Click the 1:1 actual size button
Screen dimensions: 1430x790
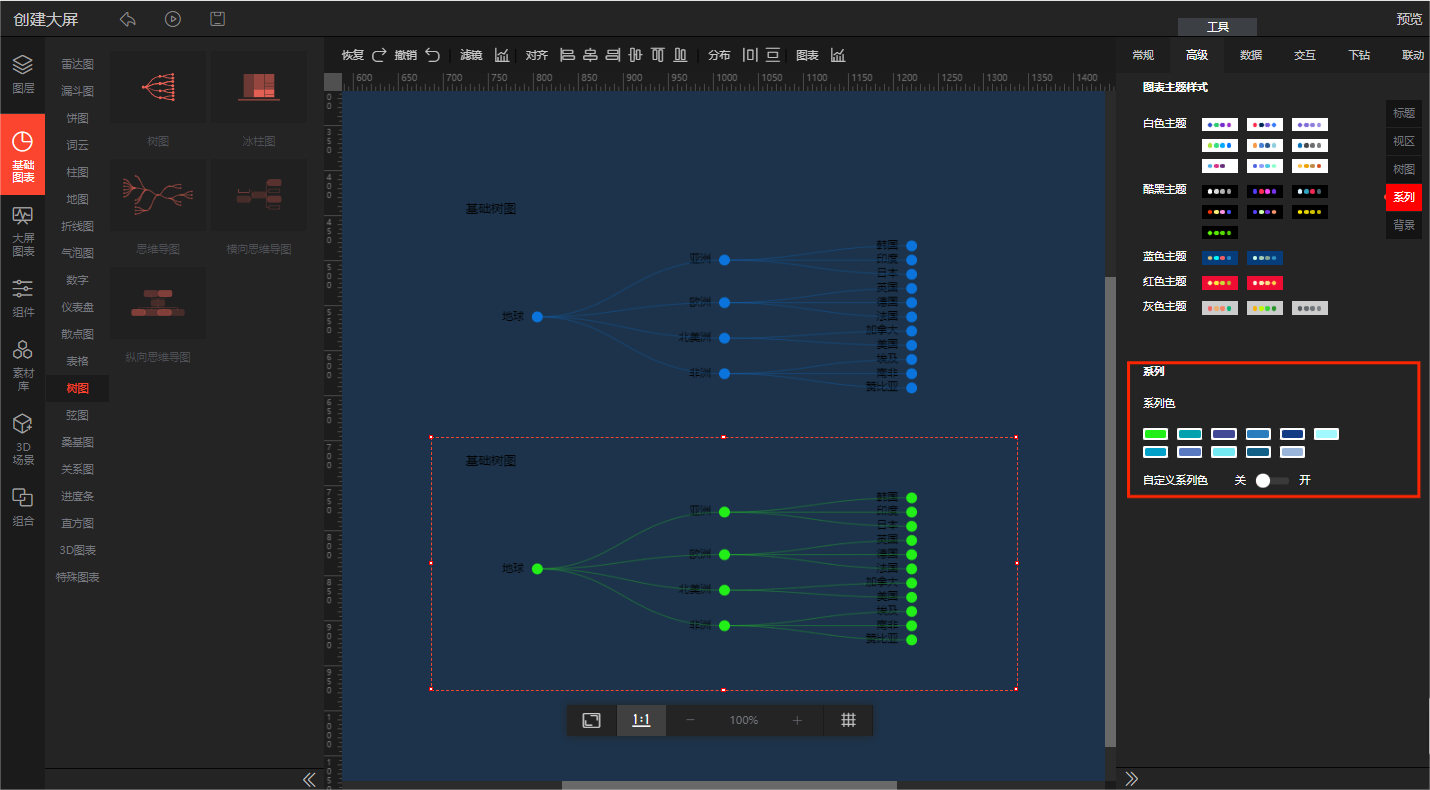[641, 720]
